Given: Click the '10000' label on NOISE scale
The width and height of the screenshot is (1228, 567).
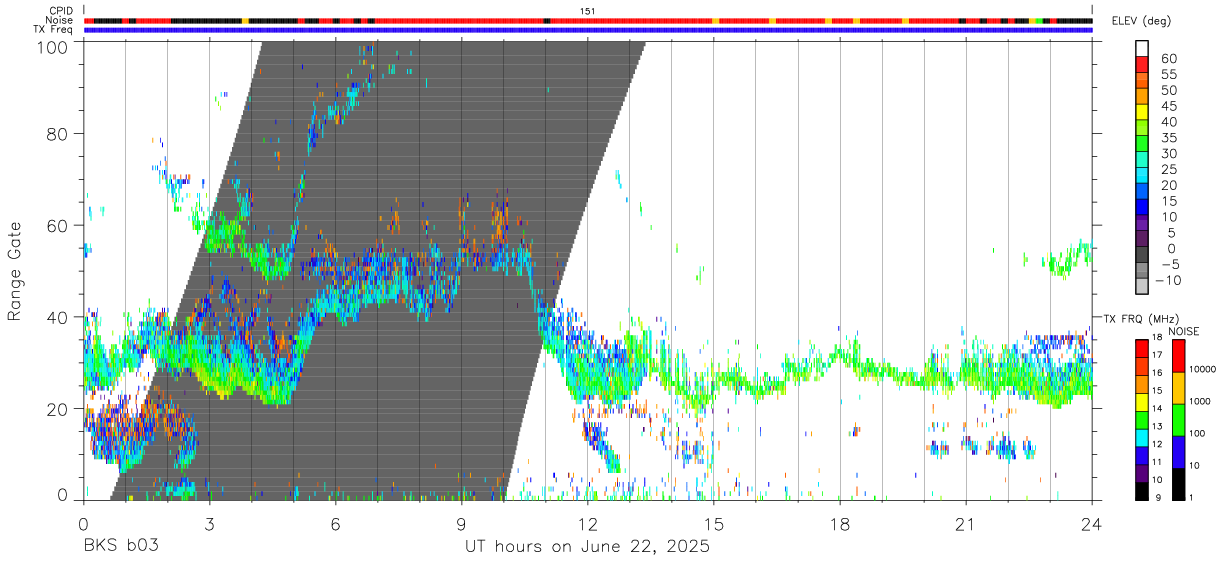Looking at the screenshot, I should click(x=1203, y=368).
